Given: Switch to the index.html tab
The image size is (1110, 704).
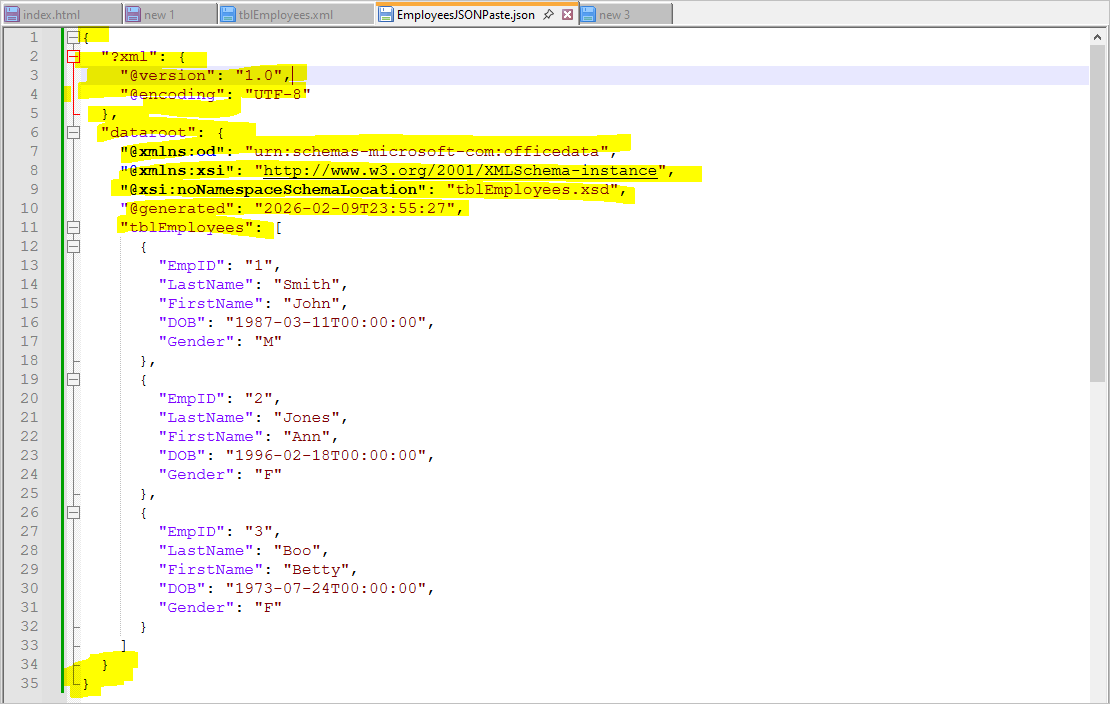Looking at the screenshot, I should coord(61,14).
